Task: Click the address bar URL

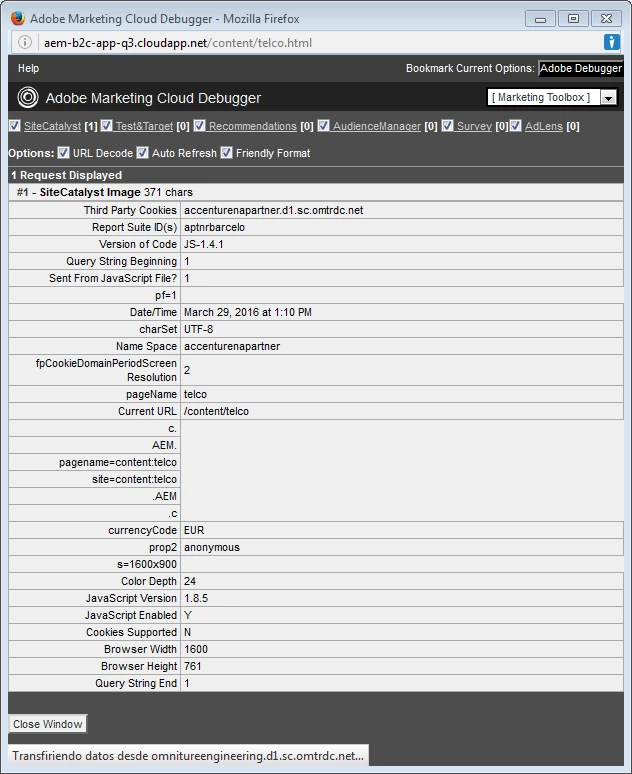Action: click(x=178, y=43)
